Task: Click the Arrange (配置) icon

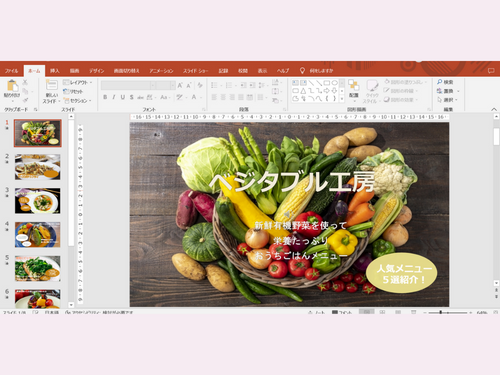Action: point(353,85)
